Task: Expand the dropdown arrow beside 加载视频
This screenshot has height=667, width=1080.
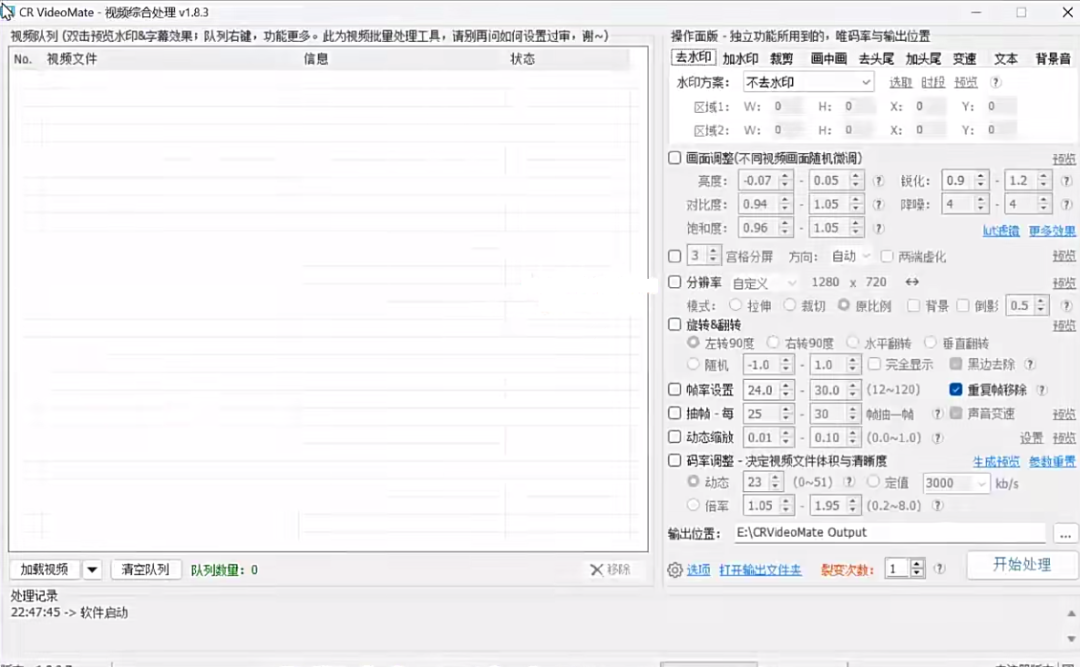Action: [92, 568]
